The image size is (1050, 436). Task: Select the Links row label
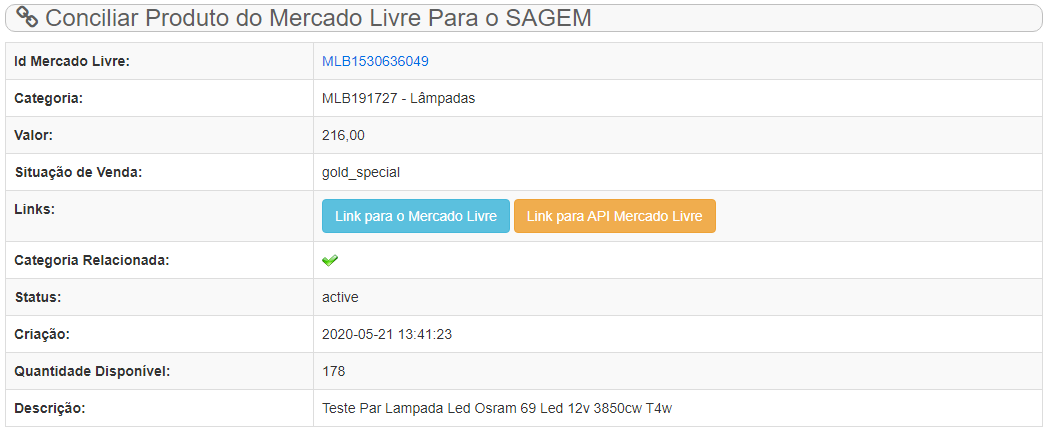click(x=34, y=209)
